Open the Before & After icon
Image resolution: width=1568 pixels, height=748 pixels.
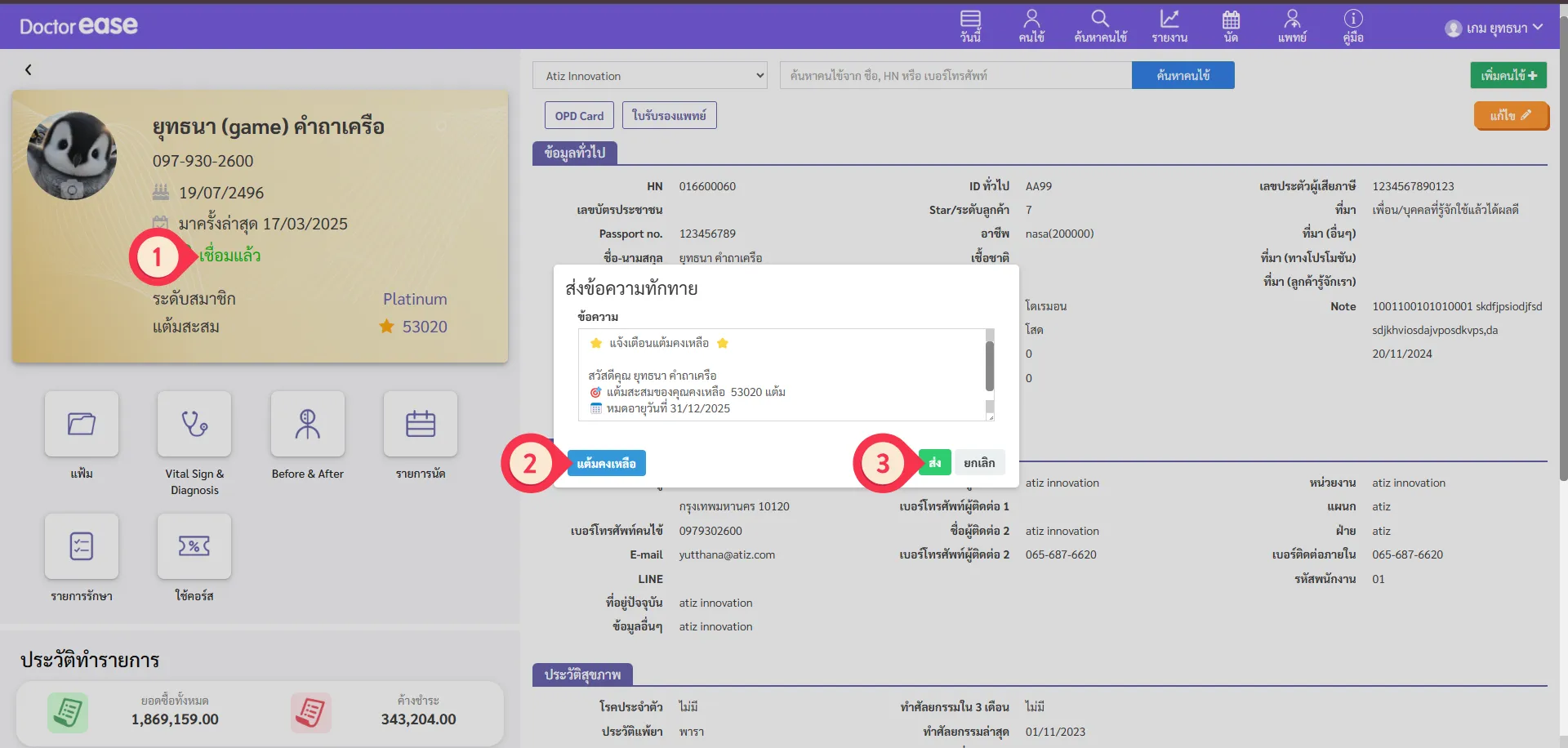308,424
